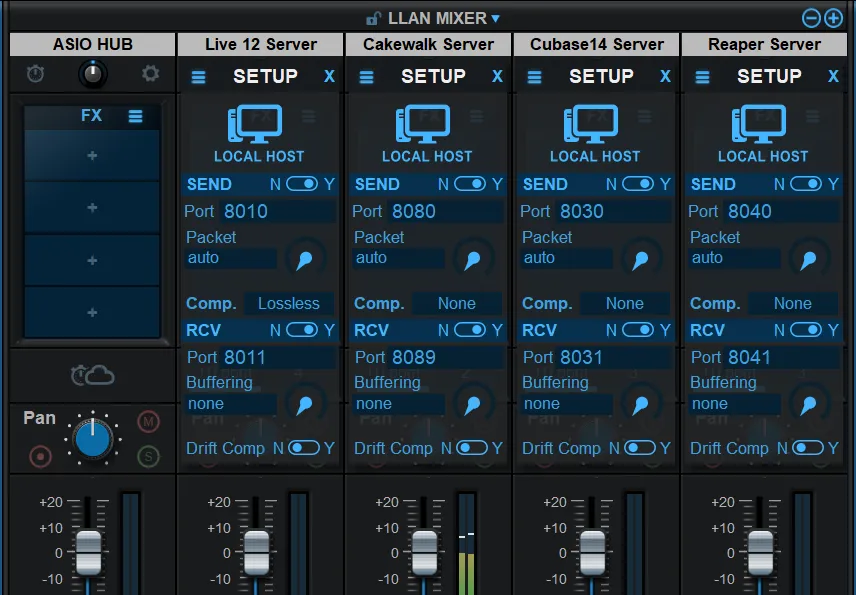The width and height of the screenshot is (856, 595).
Task: Select the Cakewalk Server channel header
Action: (429, 44)
